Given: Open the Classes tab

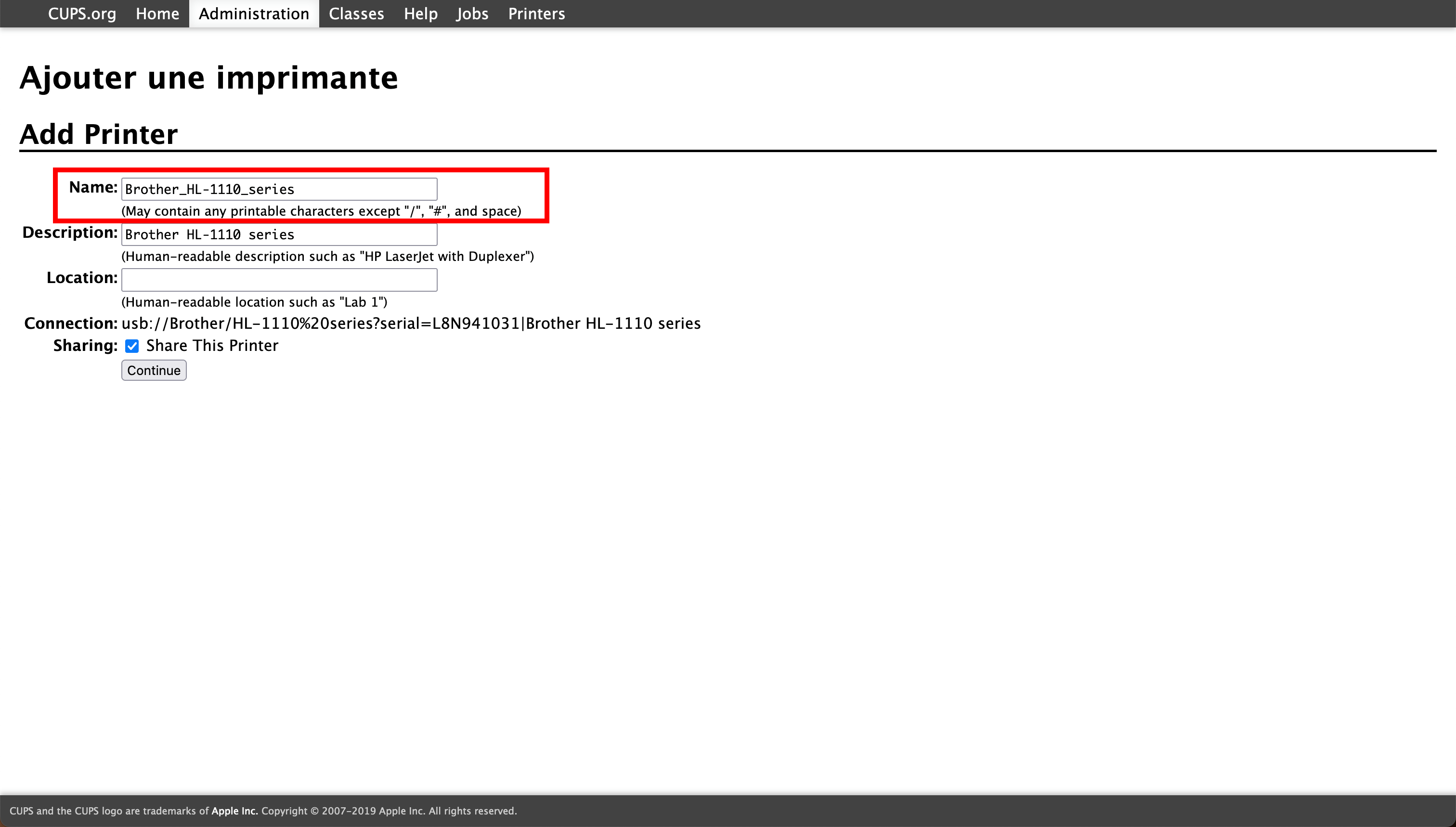Looking at the screenshot, I should (x=356, y=13).
